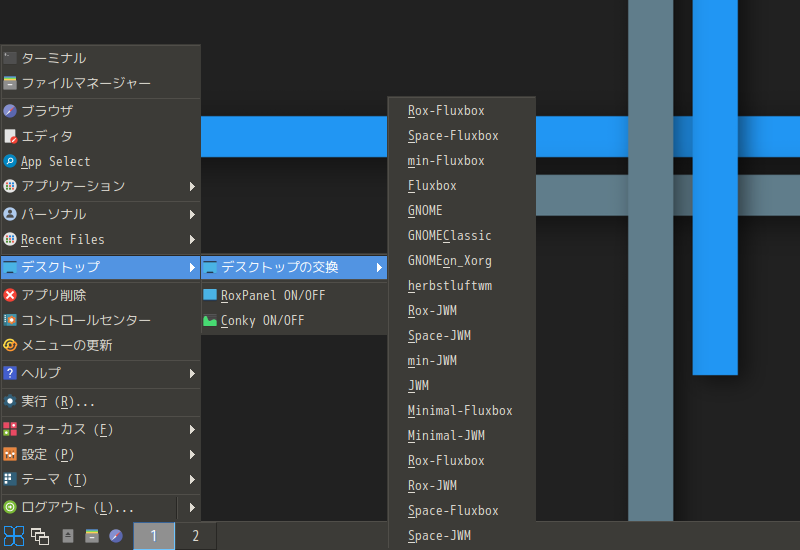800x550 pixels.
Task: Expand the 設定 (P) submenu arrow
Action: (192, 455)
